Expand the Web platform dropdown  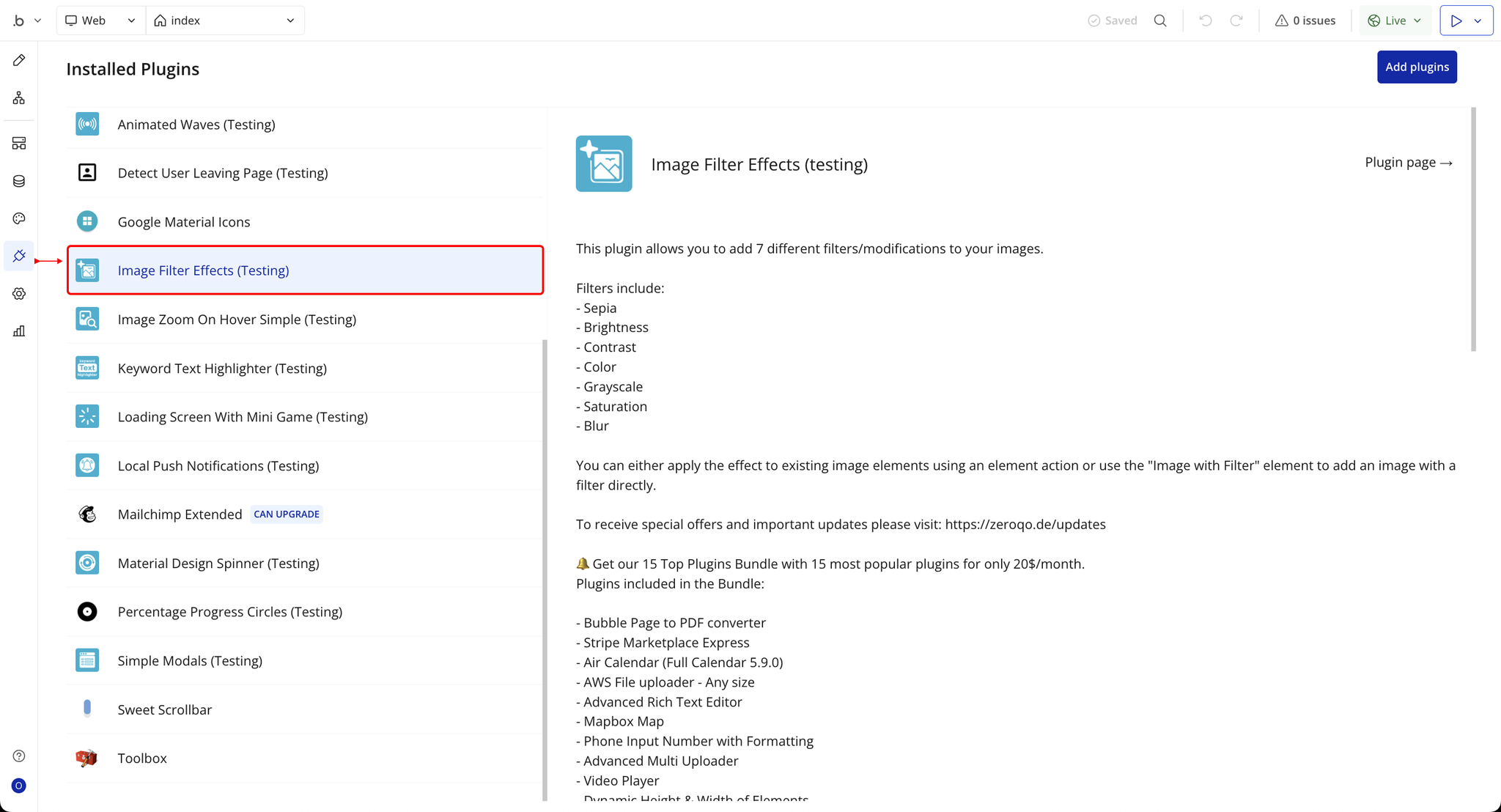[x=100, y=21]
